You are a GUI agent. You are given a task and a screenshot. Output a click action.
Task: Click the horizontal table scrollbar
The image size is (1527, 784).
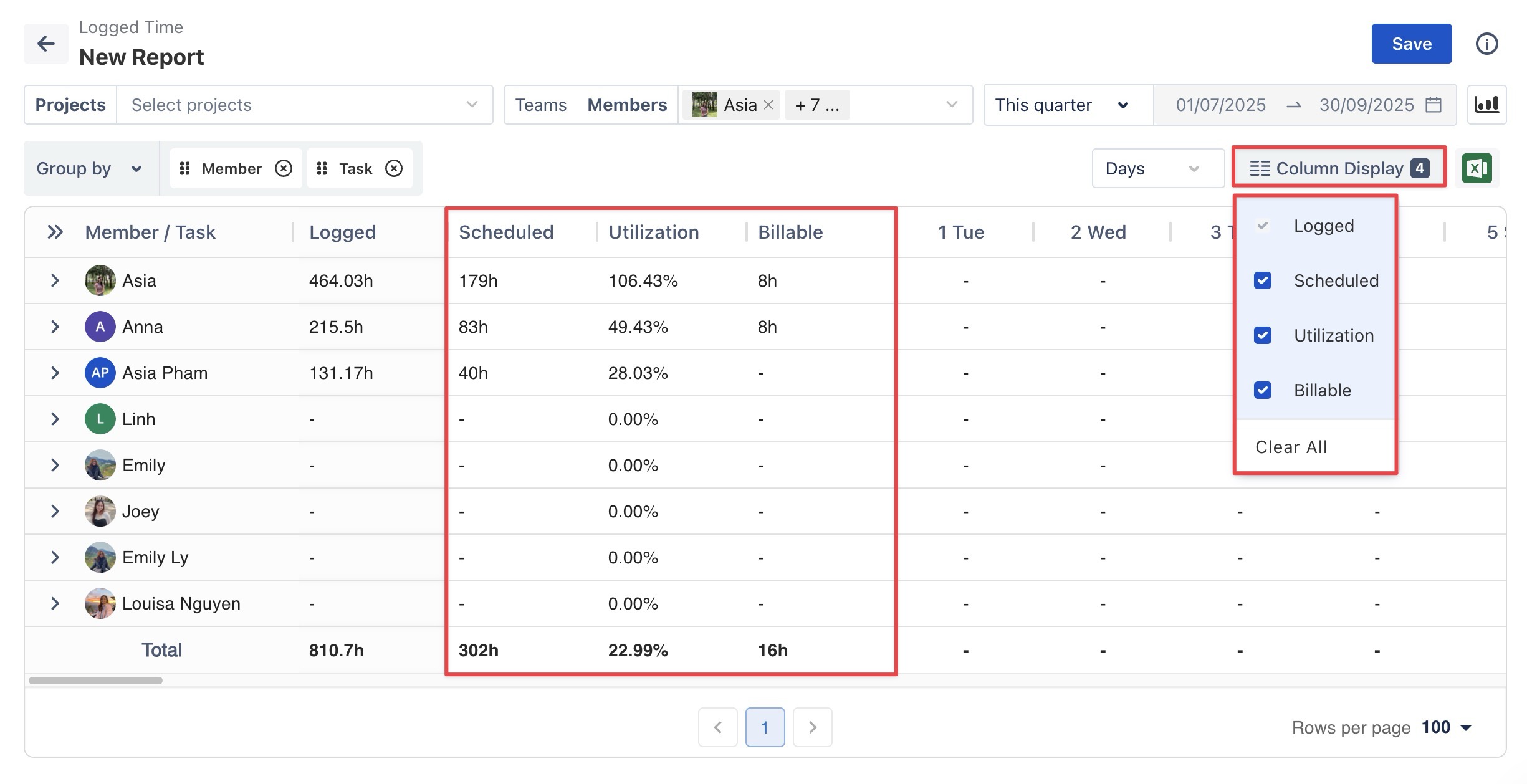point(95,681)
